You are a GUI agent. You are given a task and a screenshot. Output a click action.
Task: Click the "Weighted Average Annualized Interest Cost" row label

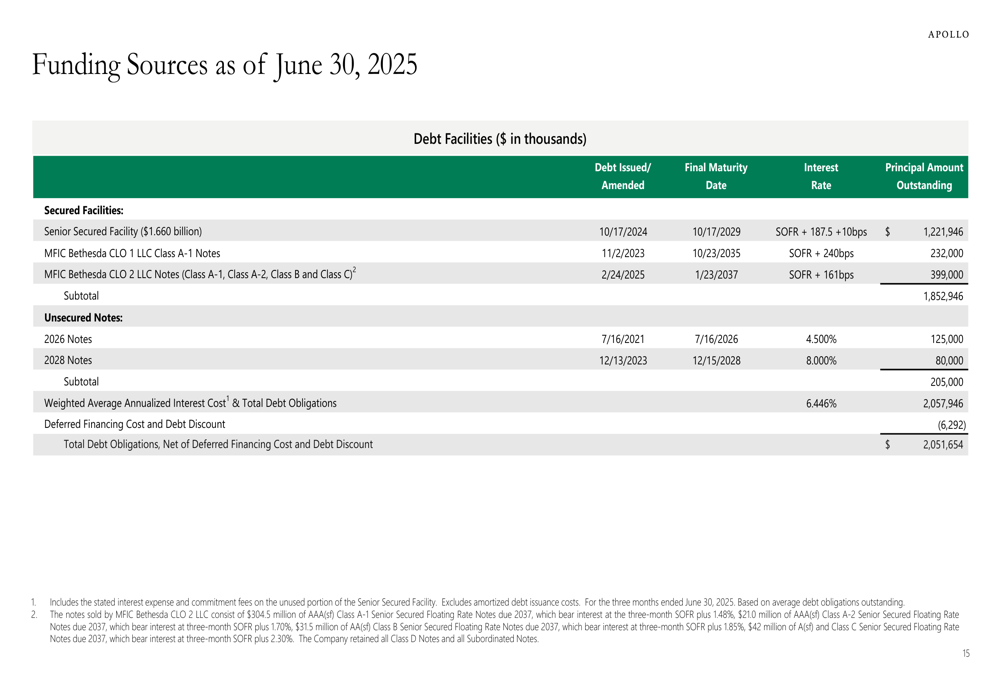click(x=190, y=402)
